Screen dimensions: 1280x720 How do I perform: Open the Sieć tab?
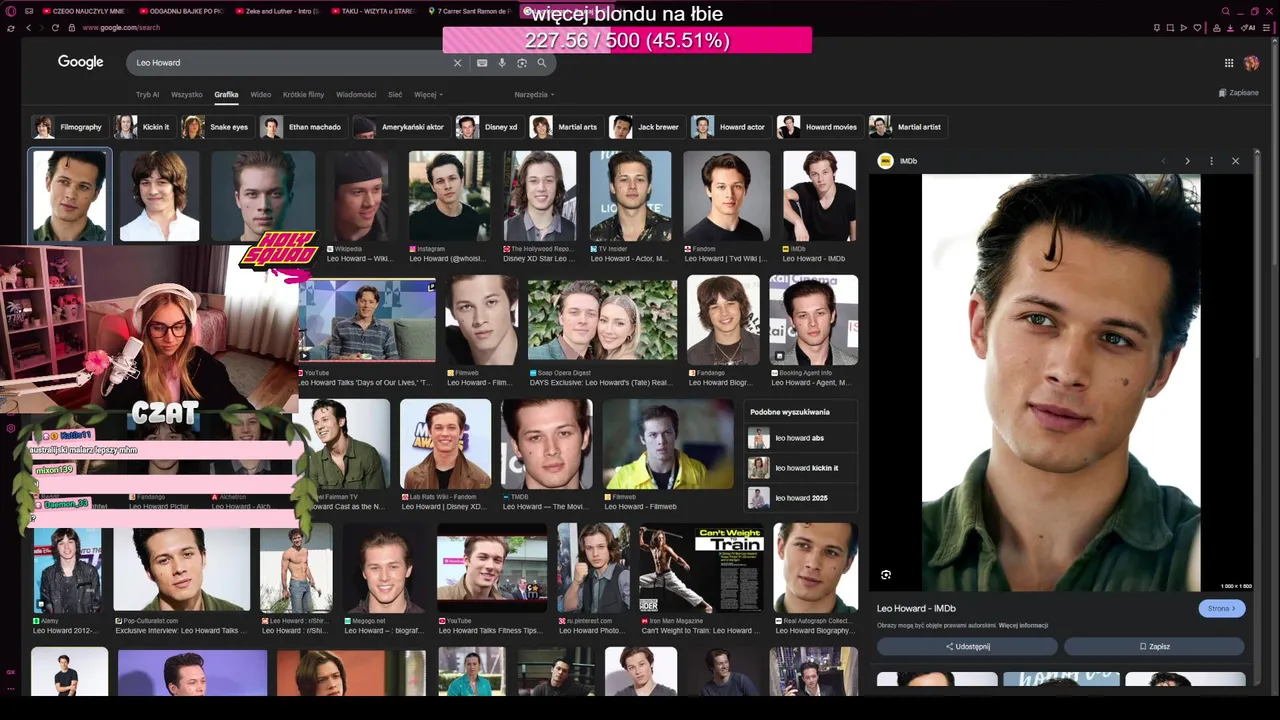(395, 95)
